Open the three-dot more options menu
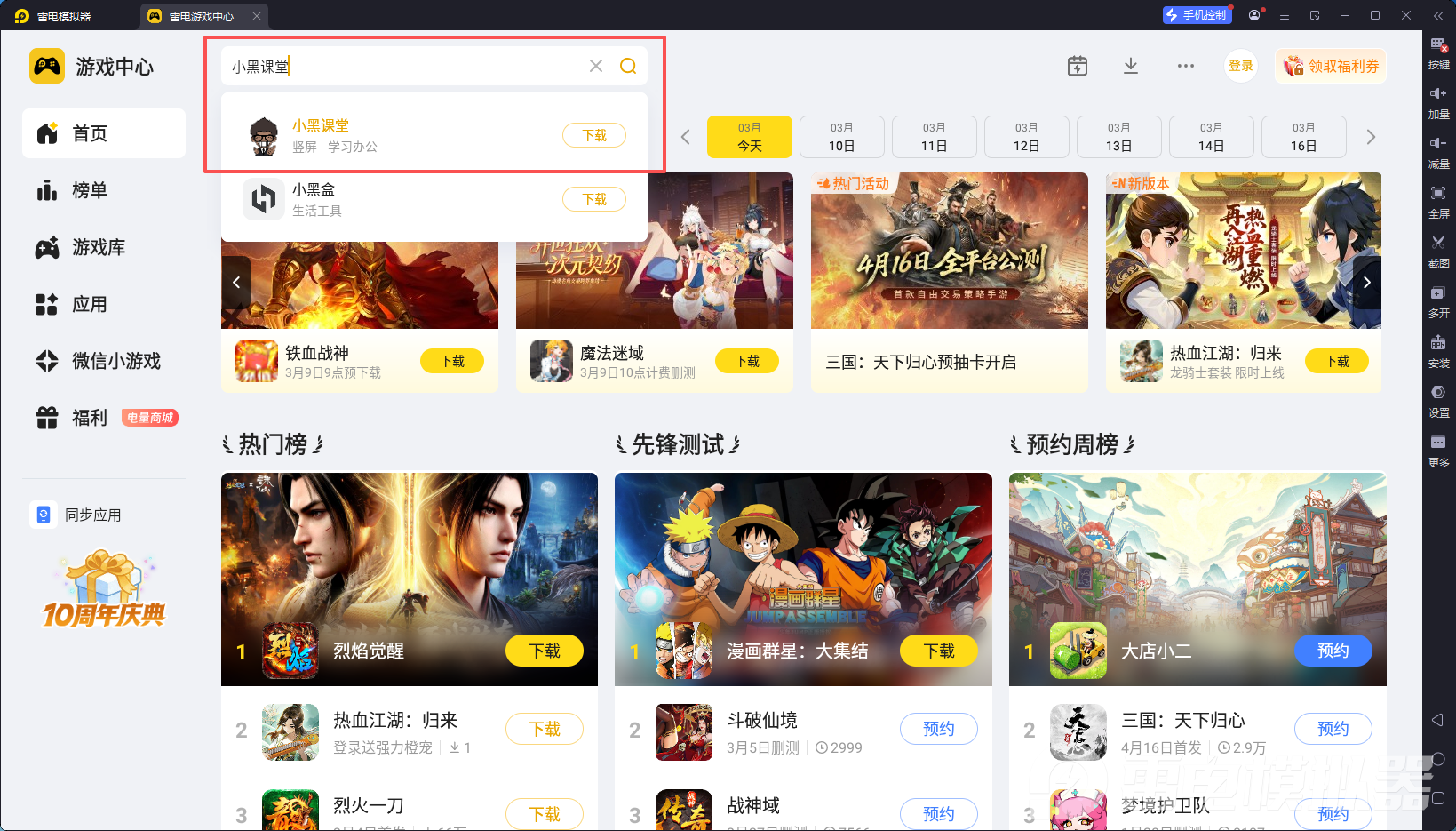The image size is (1456, 831). pos(1186,66)
